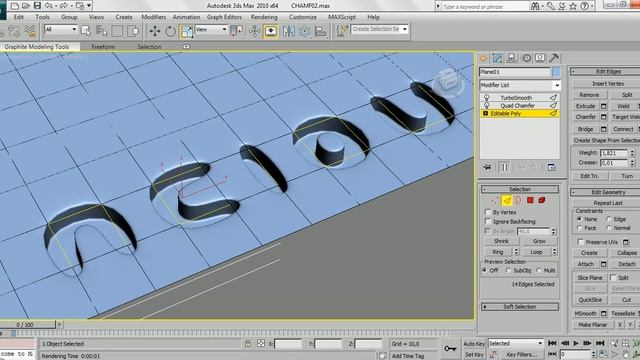Click the Bridge button

pyautogui.click(x=586, y=129)
